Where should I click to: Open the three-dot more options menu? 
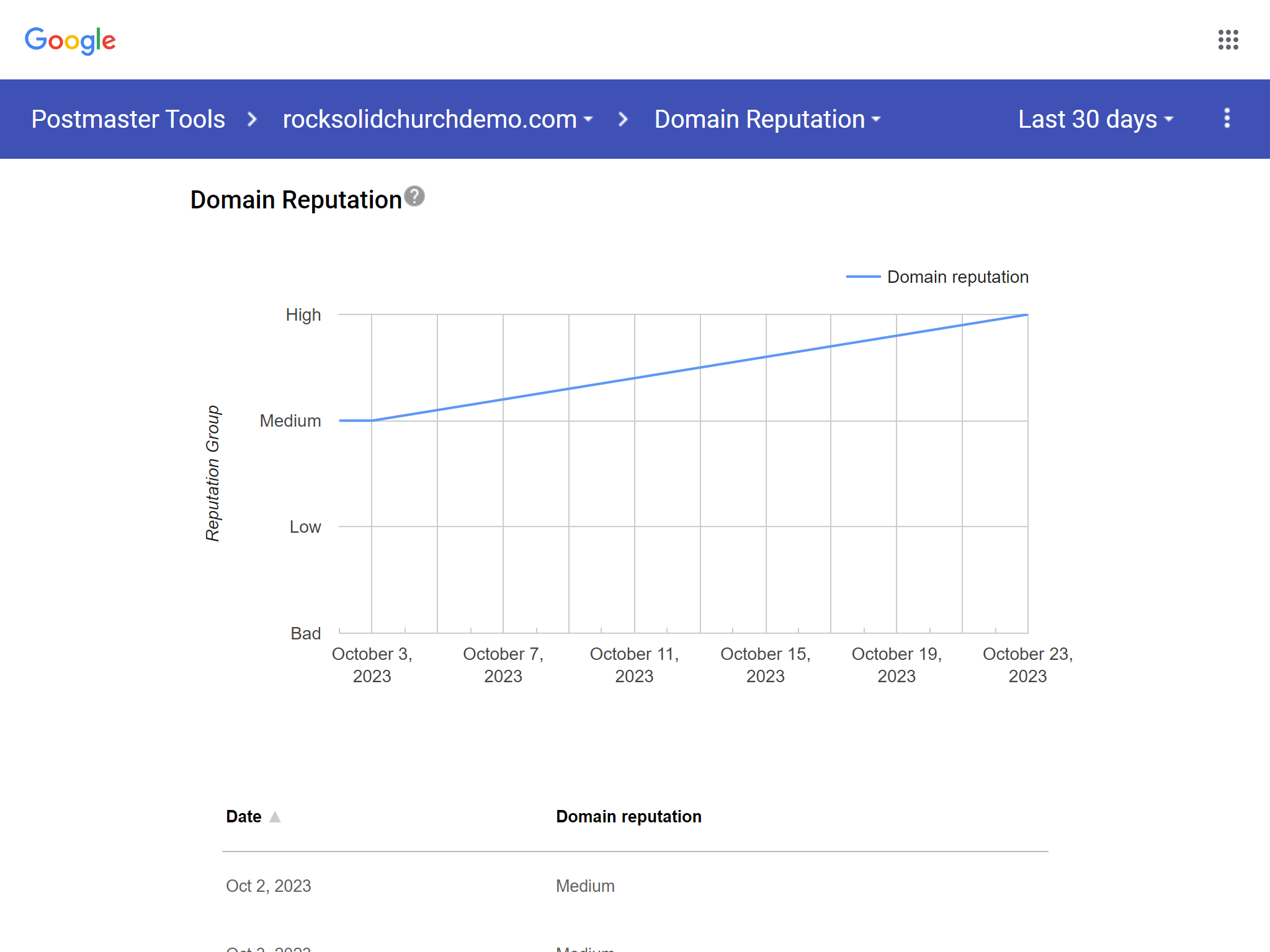click(x=1227, y=118)
